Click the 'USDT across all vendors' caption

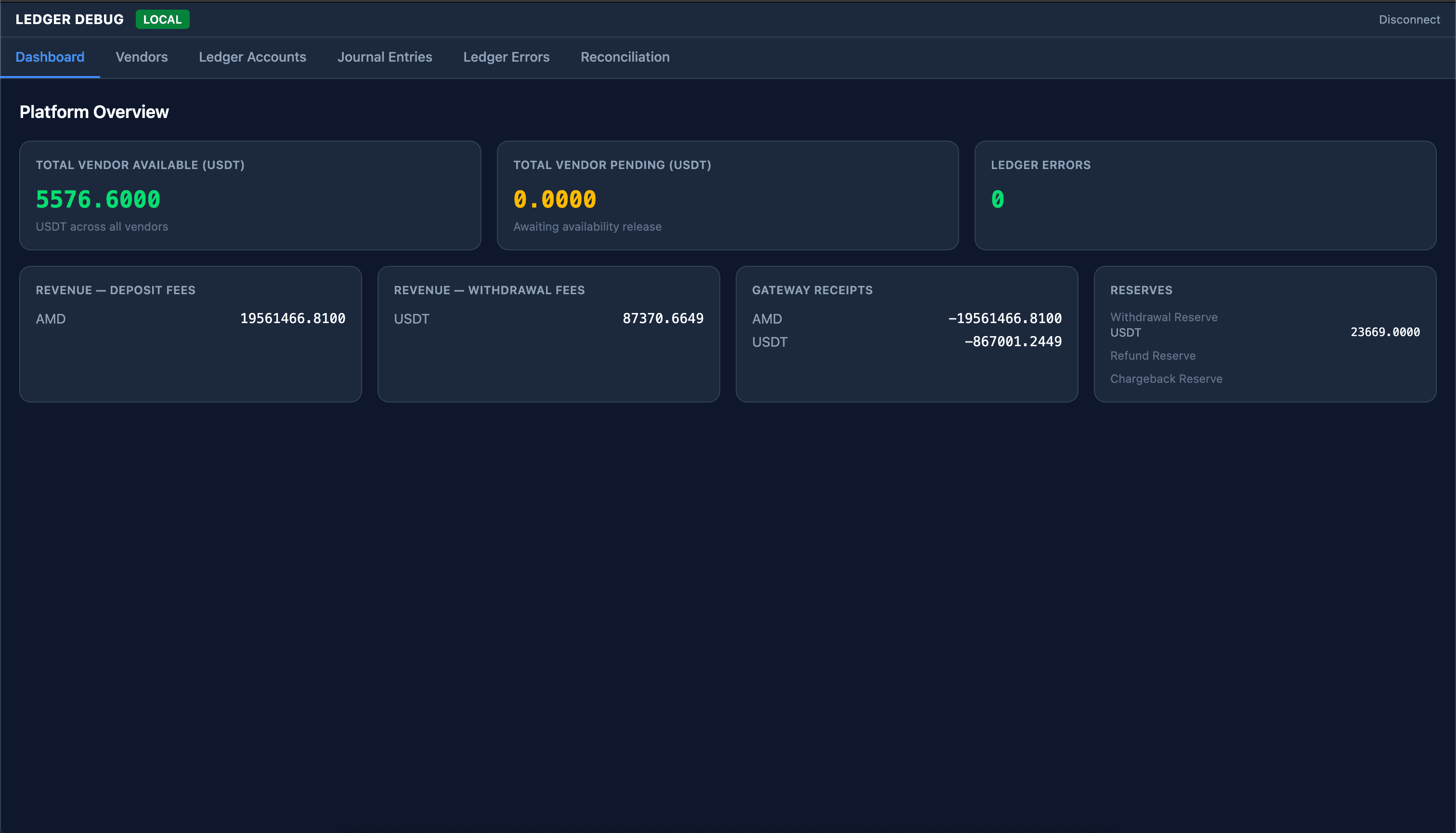[102, 227]
